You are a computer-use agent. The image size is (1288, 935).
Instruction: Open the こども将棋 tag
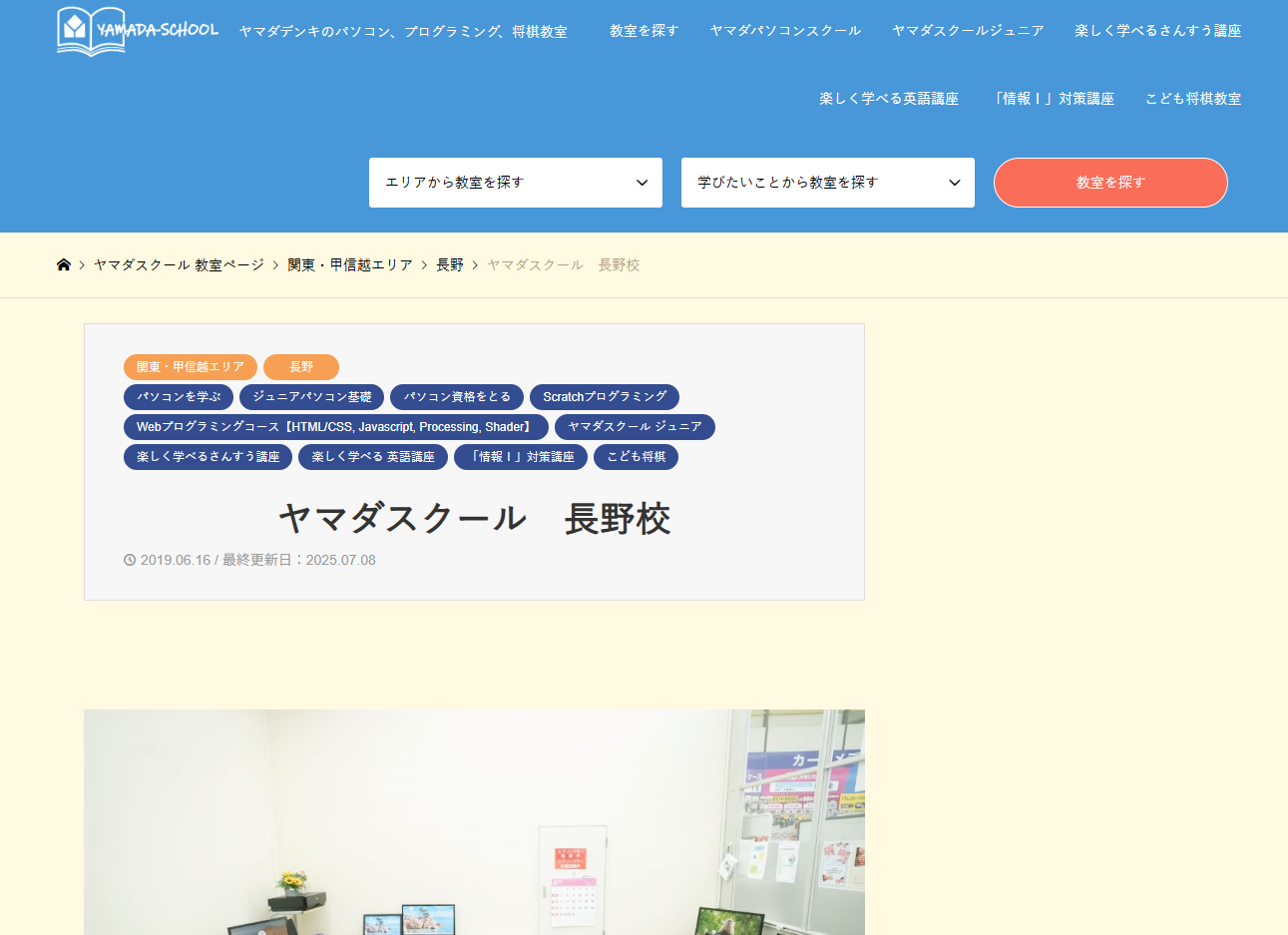(636, 457)
